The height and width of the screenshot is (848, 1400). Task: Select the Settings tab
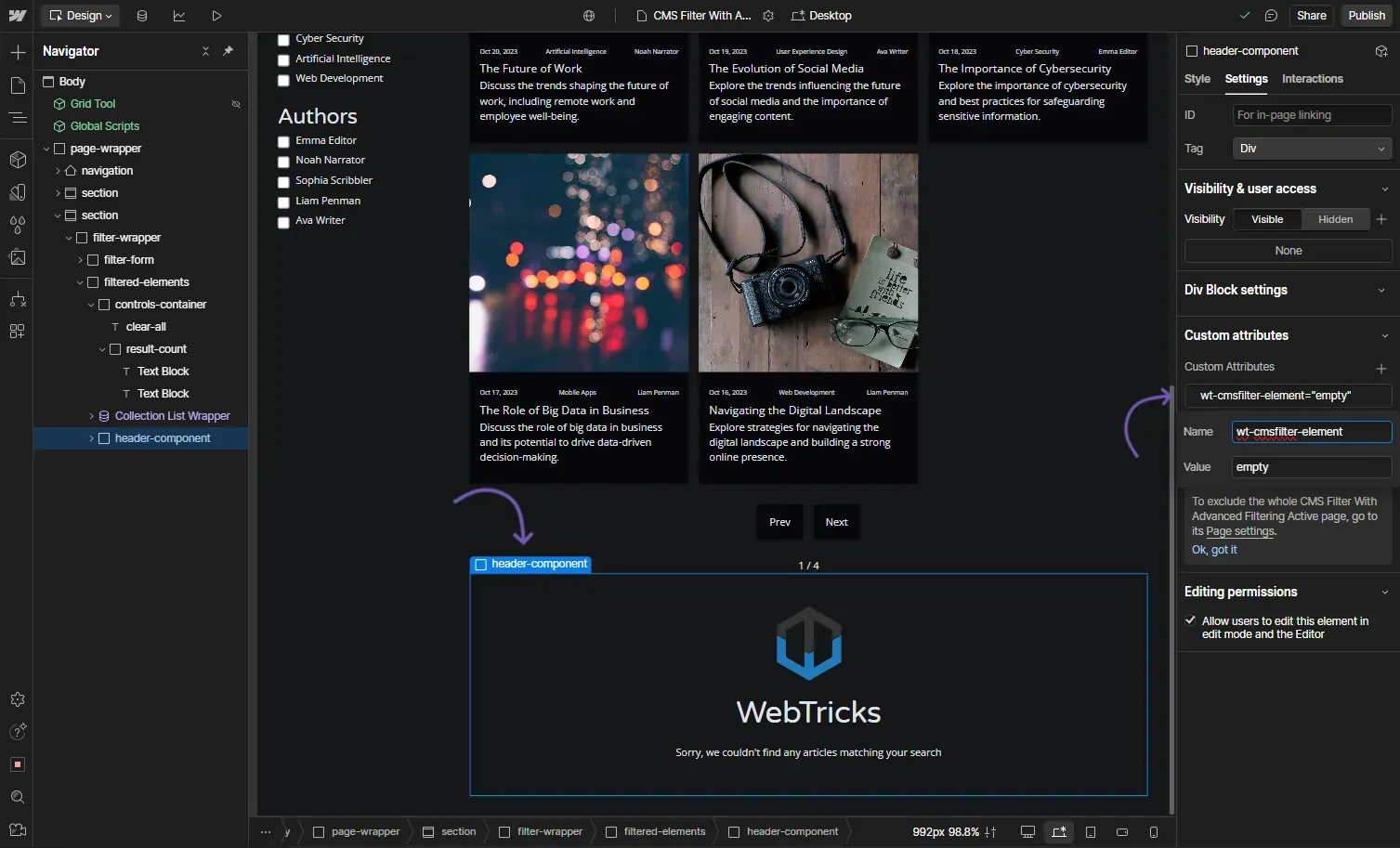pos(1246,79)
